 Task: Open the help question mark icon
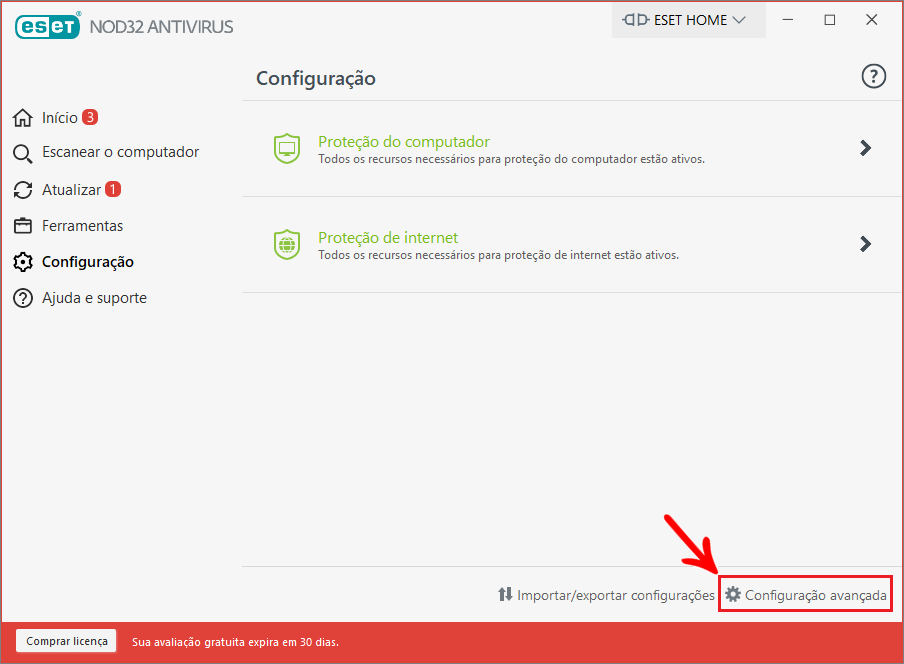click(873, 76)
